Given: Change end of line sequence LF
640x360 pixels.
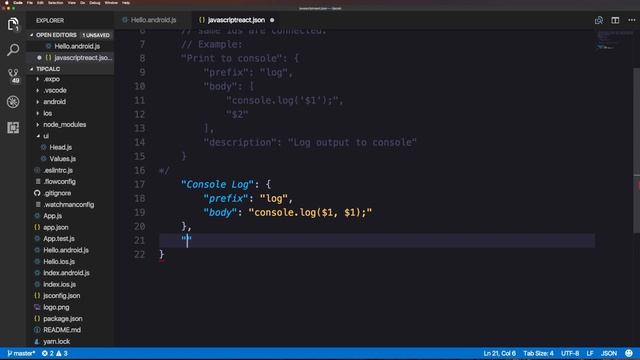Looking at the screenshot, I should tap(590, 353).
